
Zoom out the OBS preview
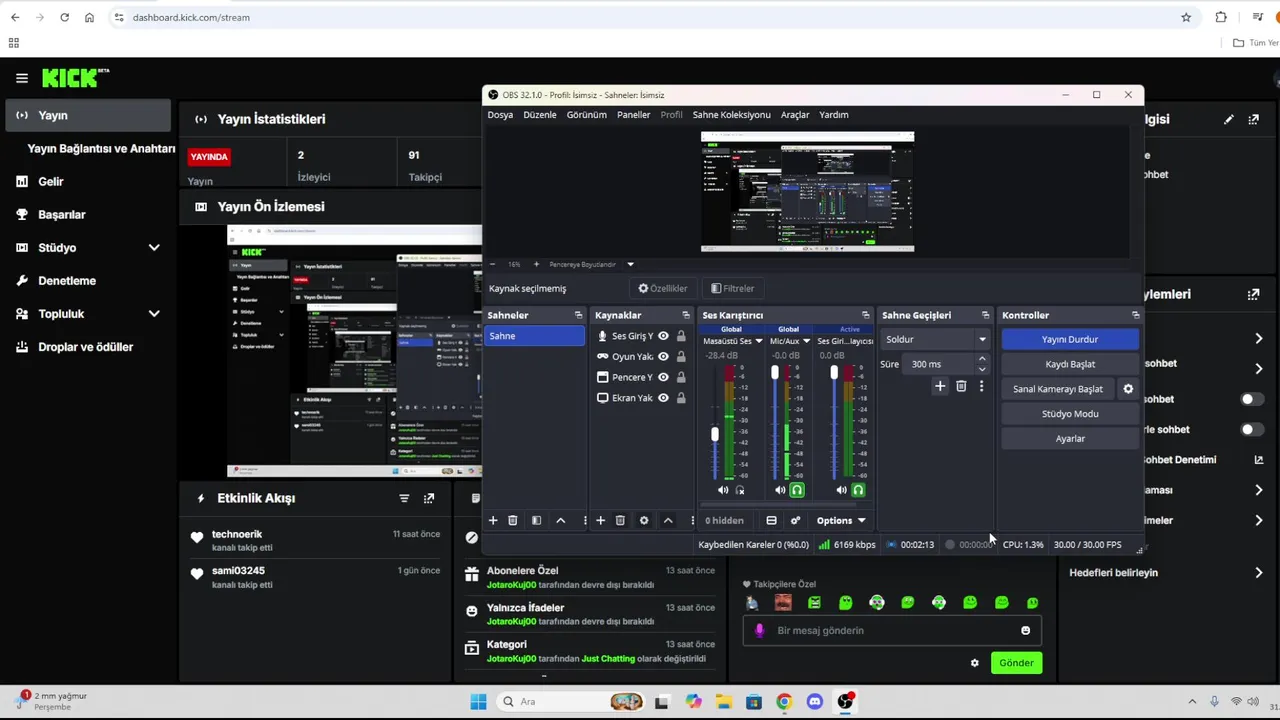492,264
